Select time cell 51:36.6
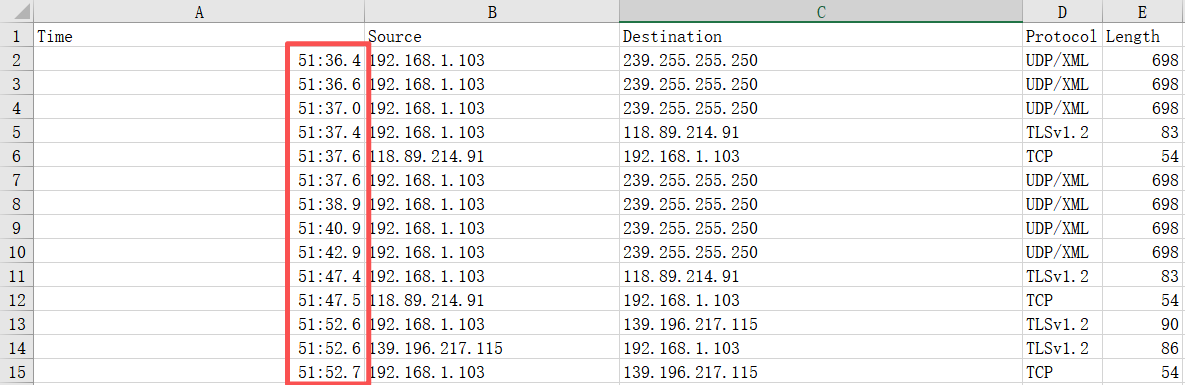1185x385 pixels. tap(200, 84)
